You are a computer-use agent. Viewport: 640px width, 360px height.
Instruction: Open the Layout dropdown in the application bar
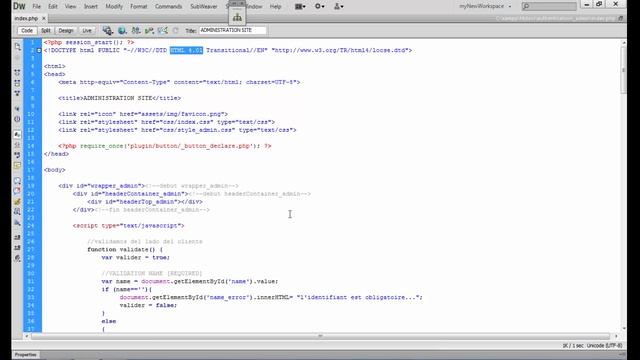click(x=300, y=6)
